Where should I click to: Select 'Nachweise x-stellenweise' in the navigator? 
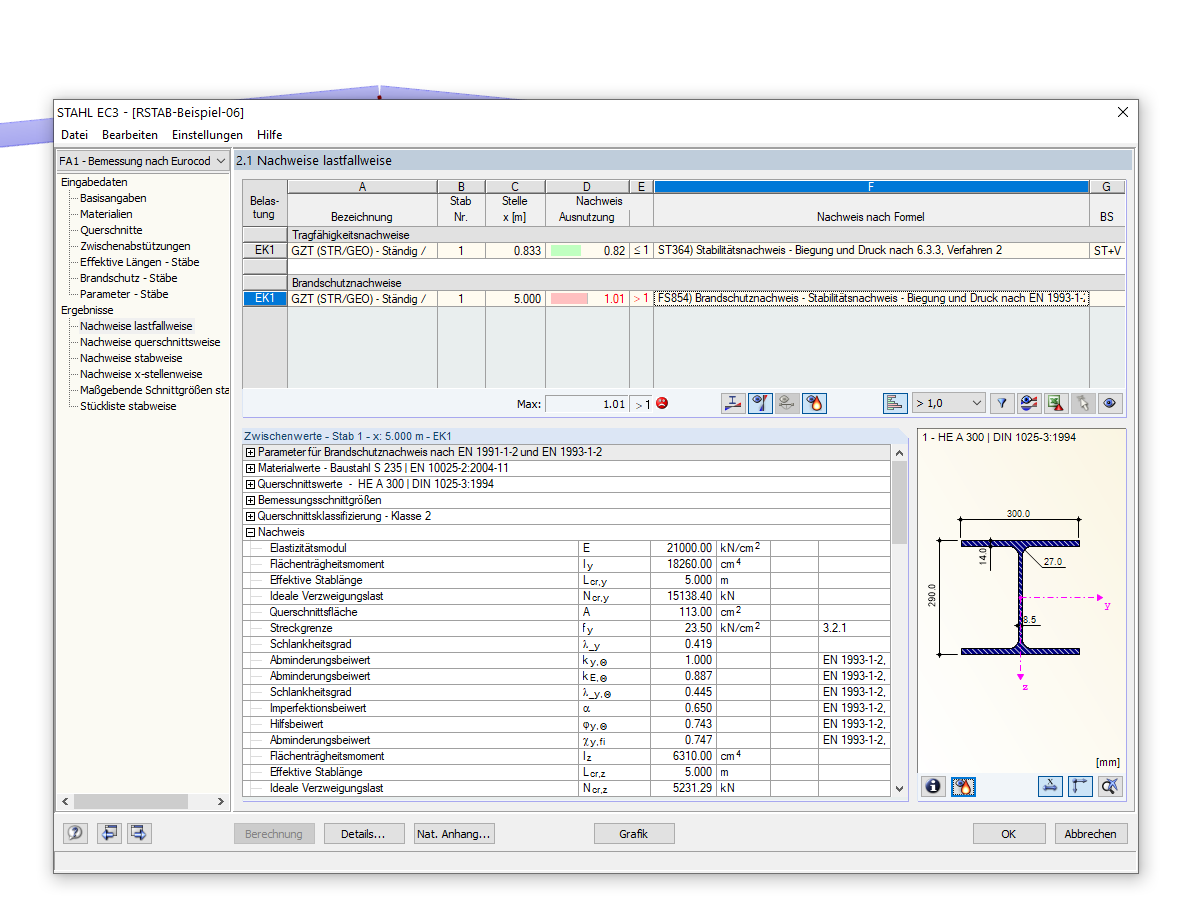(x=141, y=374)
